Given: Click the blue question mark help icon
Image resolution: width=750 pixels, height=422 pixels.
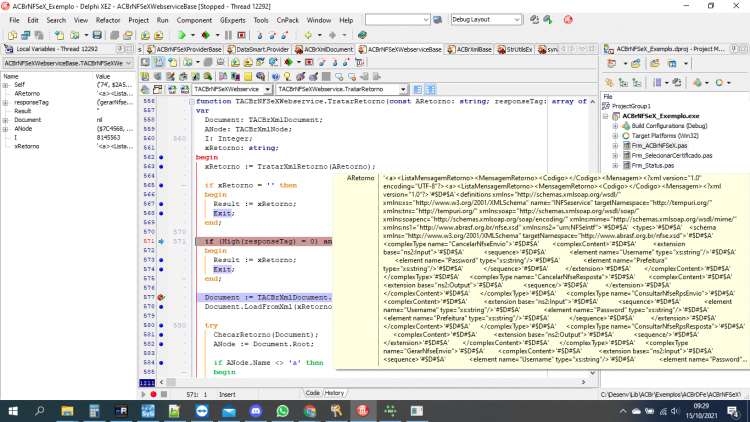Looking at the screenshot, I should click(276, 76).
